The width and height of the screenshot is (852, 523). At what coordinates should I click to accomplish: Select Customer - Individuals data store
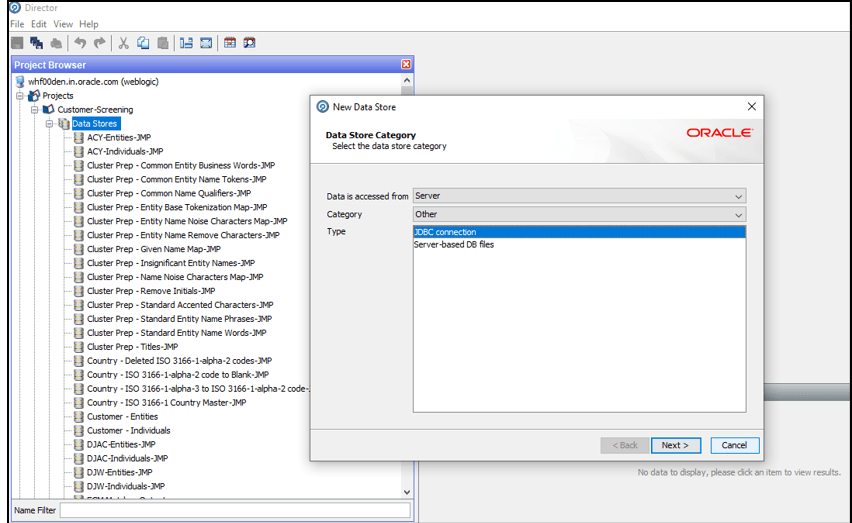(129, 431)
